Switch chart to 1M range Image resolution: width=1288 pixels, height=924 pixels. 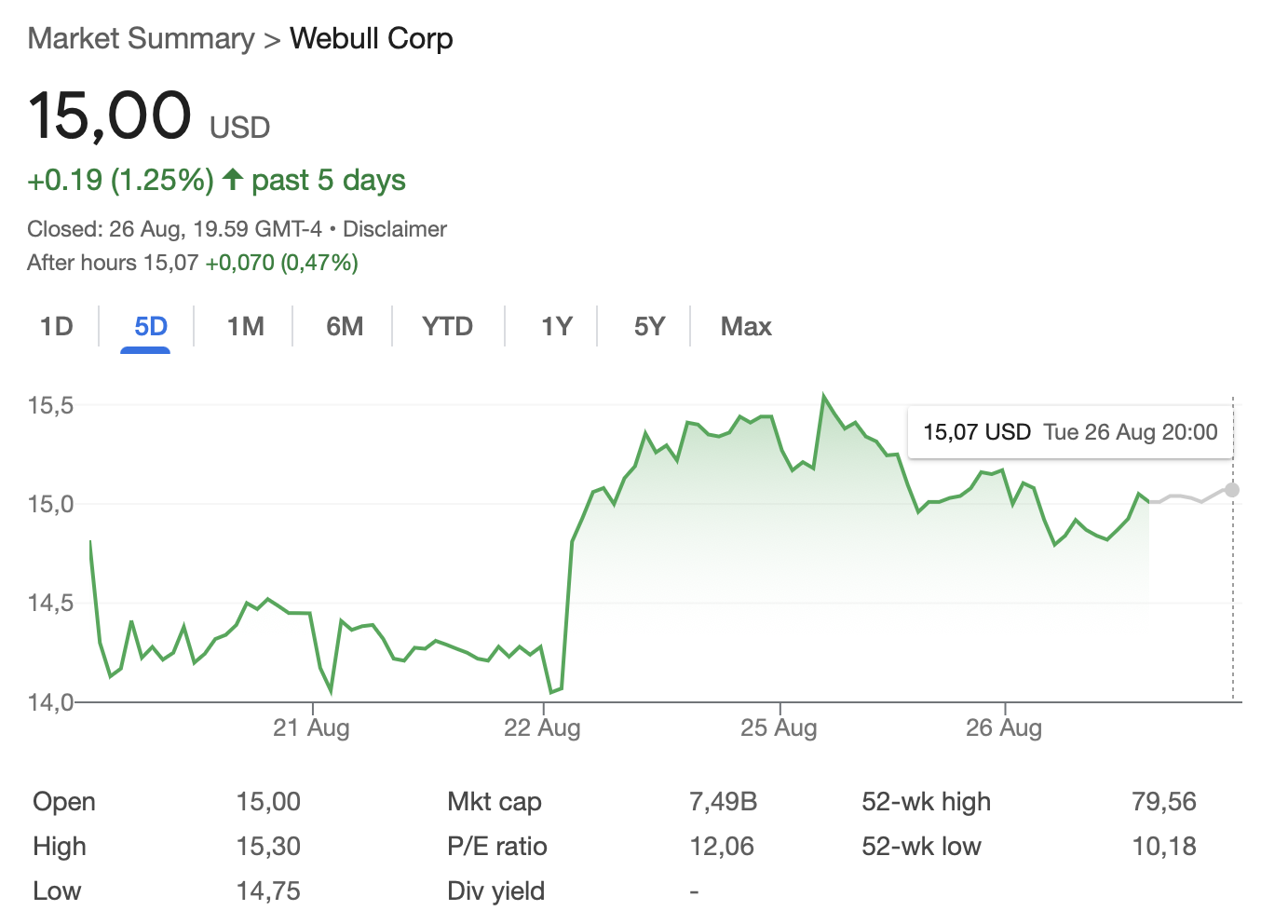(246, 326)
